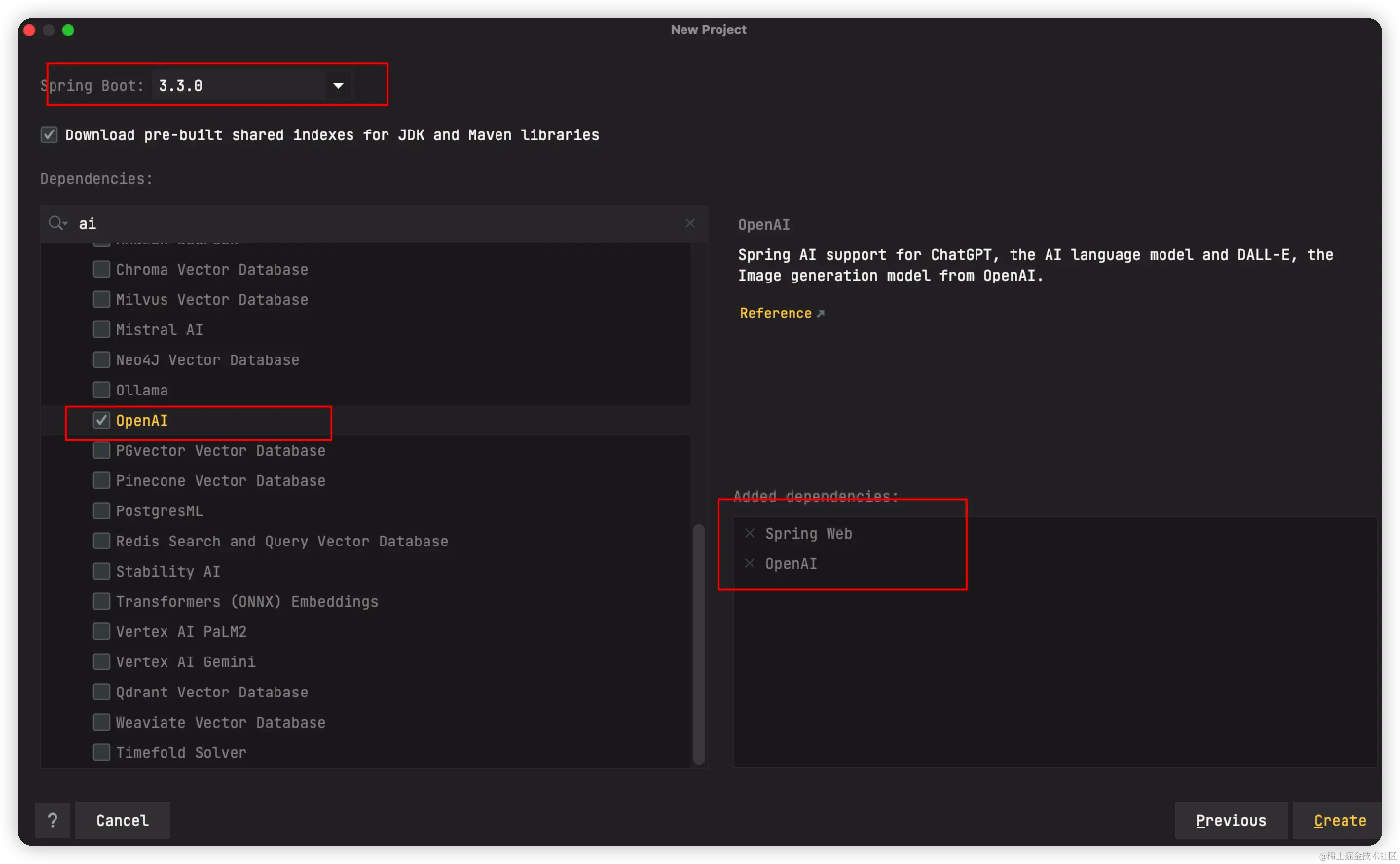Check Redis Search and Query Vector Database
This screenshot has width=1400, height=864.
[x=102, y=541]
